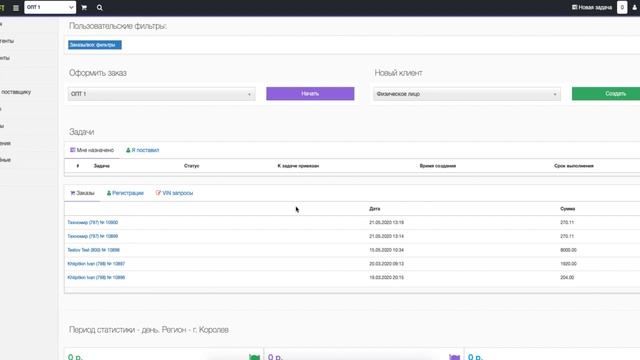Click the sum value '8000.00'

point(568,250)
